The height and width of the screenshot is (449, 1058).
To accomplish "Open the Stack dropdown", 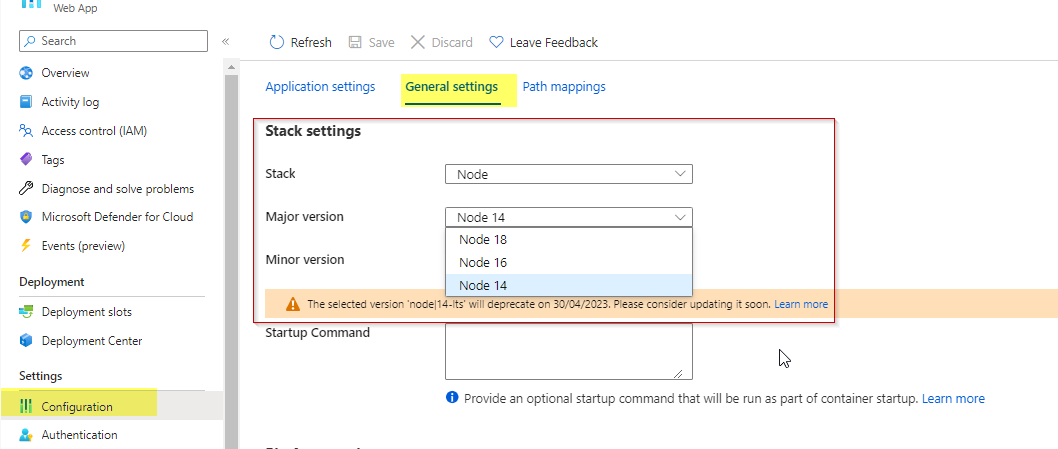I will 569,174.
